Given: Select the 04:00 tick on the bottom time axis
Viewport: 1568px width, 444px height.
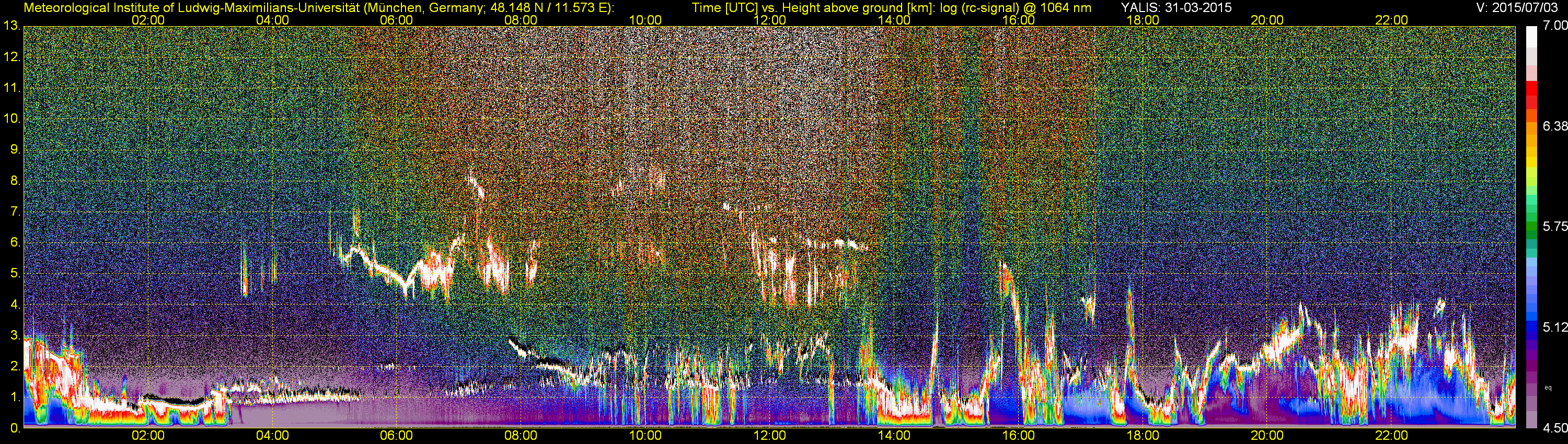Looking at the screenshot, I should point(272,436).
